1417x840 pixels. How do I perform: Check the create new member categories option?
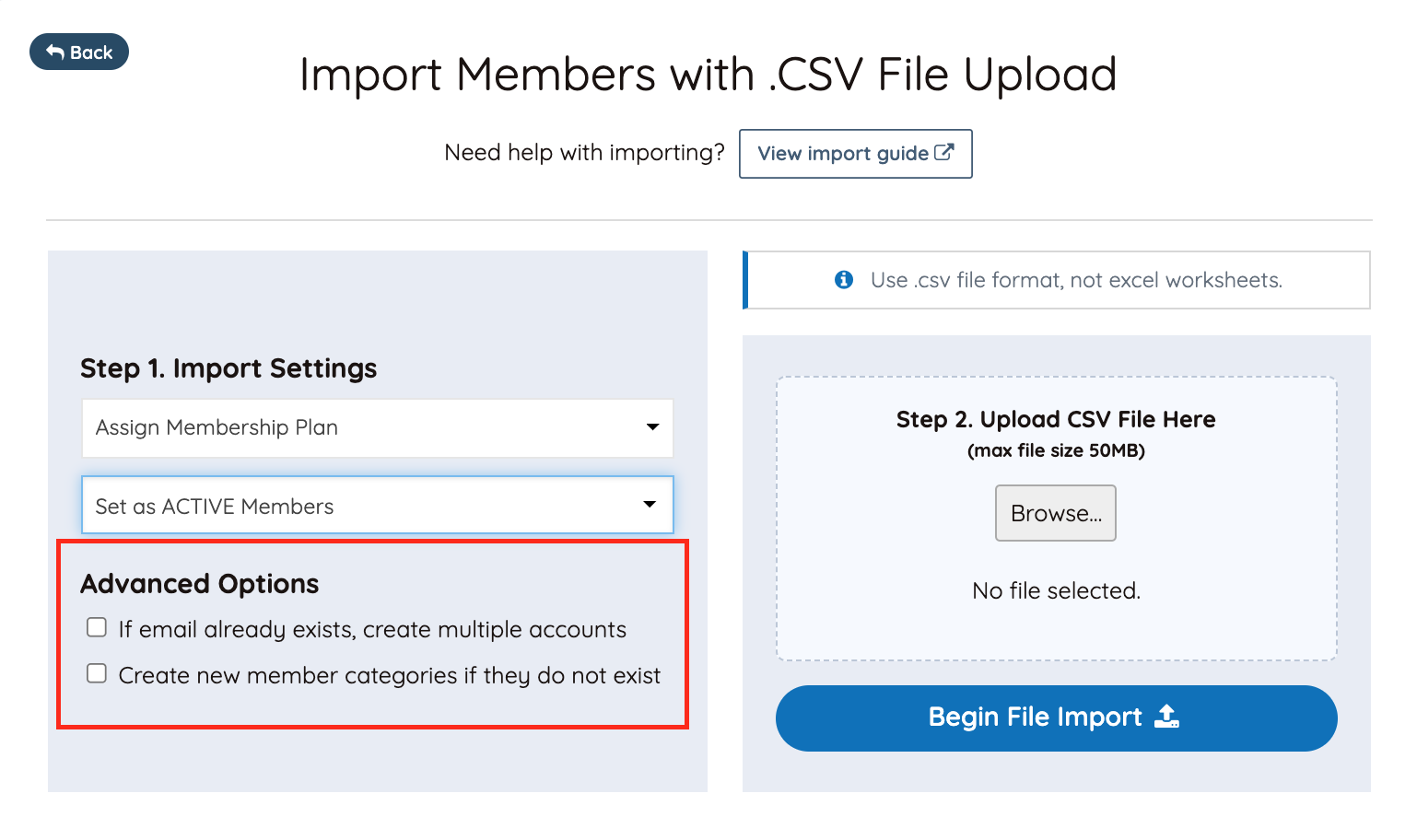pyautogui.click(x=97, y=672)
